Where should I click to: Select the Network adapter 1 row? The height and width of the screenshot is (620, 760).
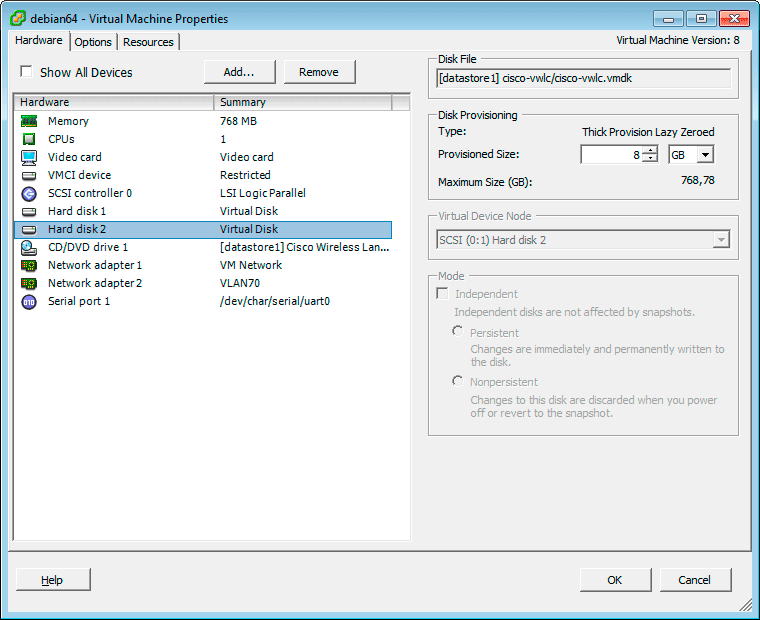[203, 265]
